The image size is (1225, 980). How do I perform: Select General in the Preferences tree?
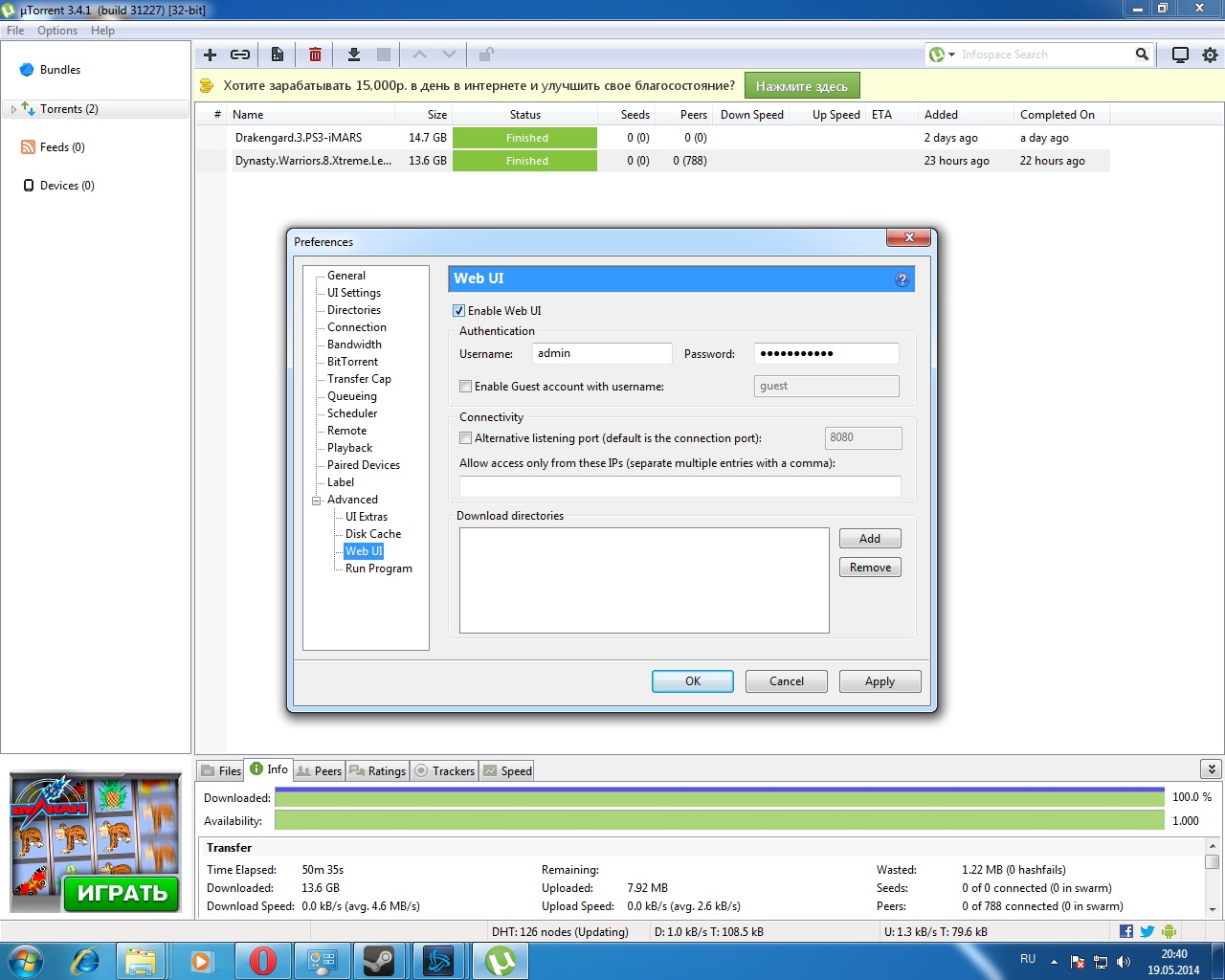(346, 276)
